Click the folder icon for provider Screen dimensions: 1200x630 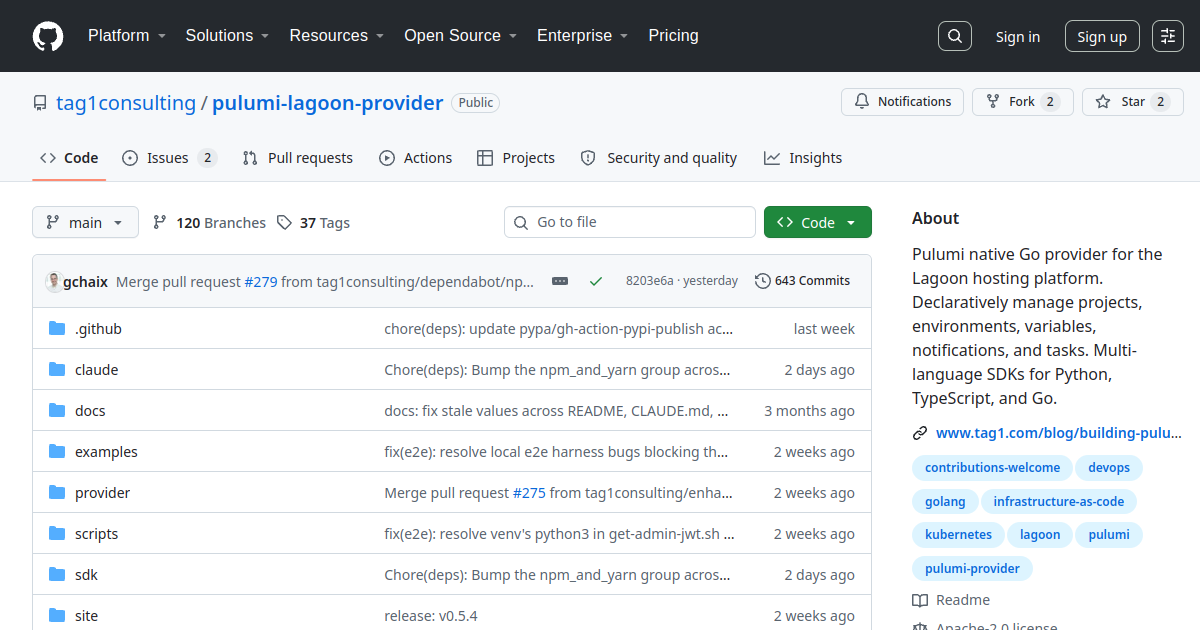57,493
